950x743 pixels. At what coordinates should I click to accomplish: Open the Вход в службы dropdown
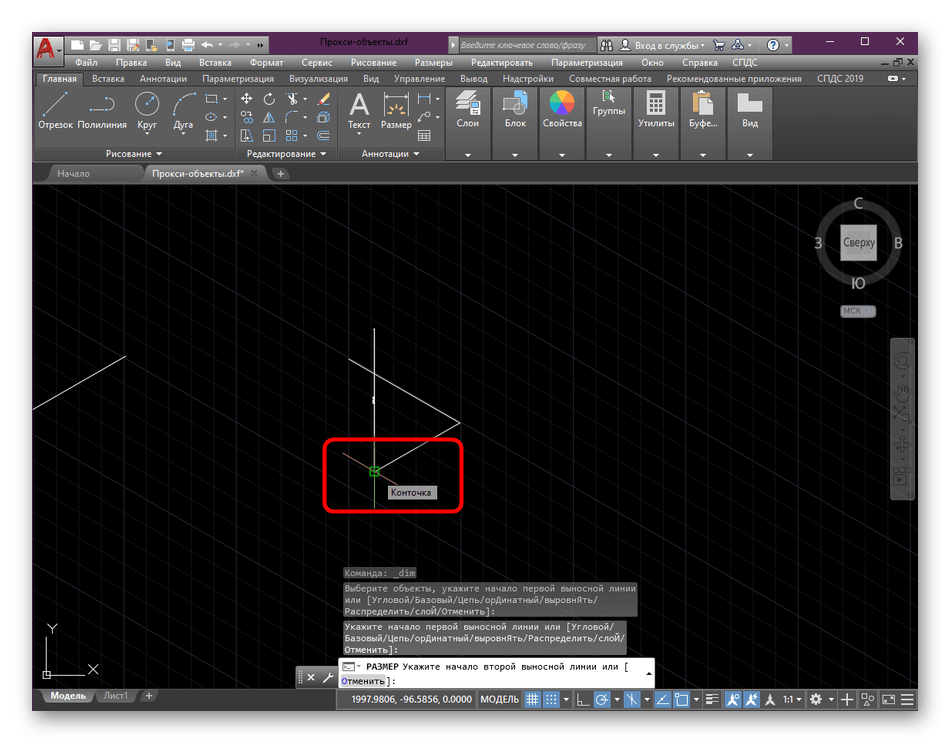(x=669, y=45)
